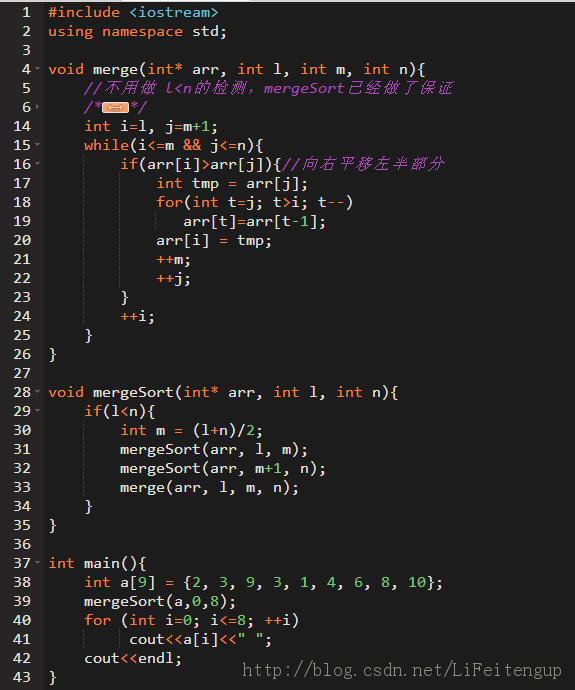Click 'namespace' keyword on line 2
The width and height of the screenshot is (575, 690).
pos(143,32)
